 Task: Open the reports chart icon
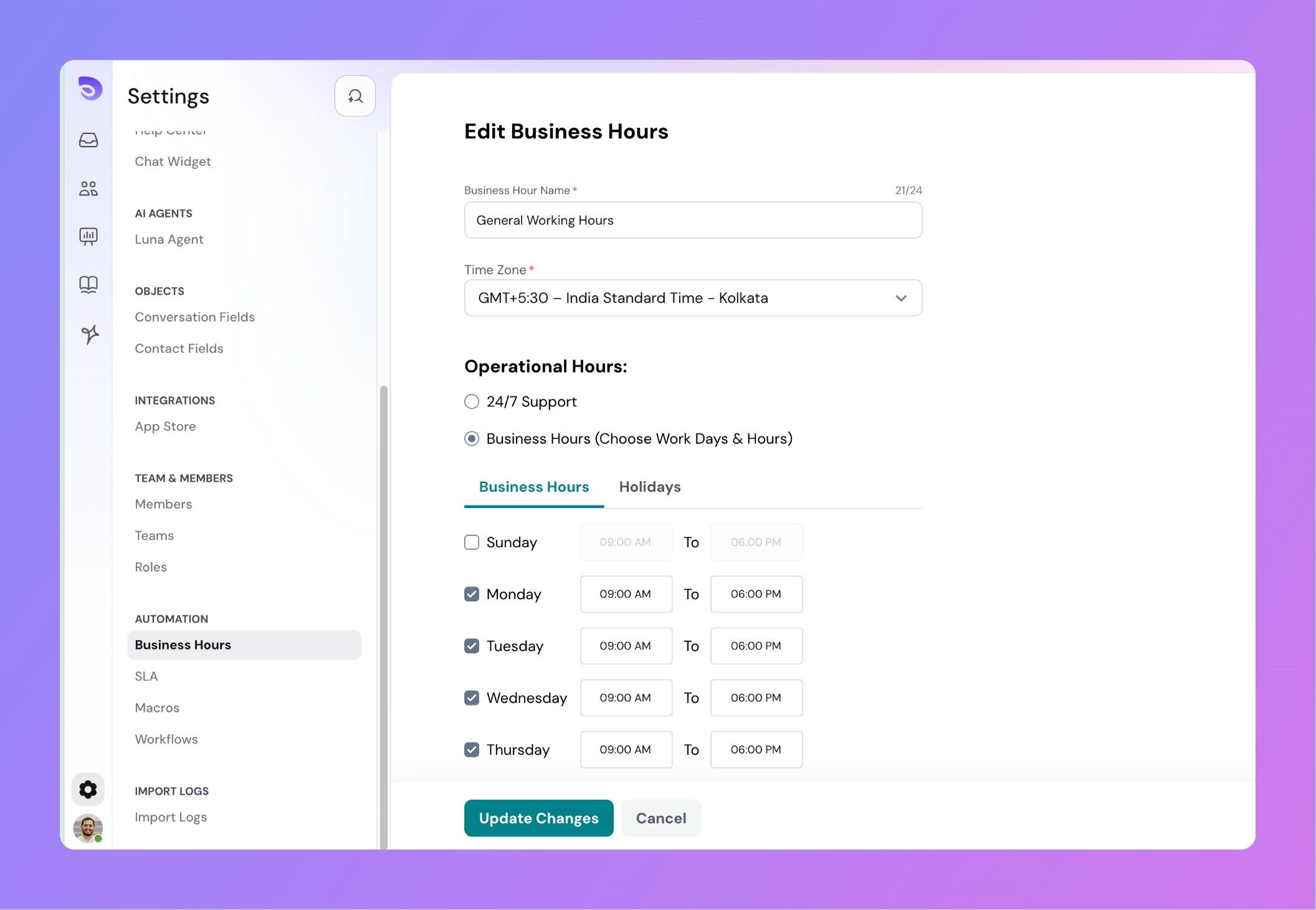(x=88, y=236)
